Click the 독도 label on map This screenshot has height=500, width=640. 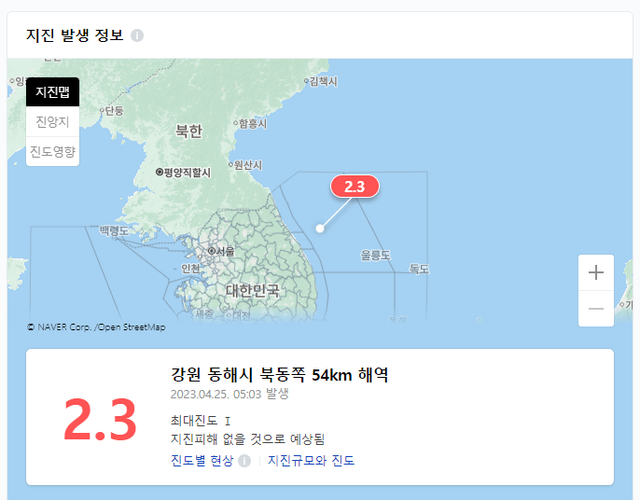419,269
